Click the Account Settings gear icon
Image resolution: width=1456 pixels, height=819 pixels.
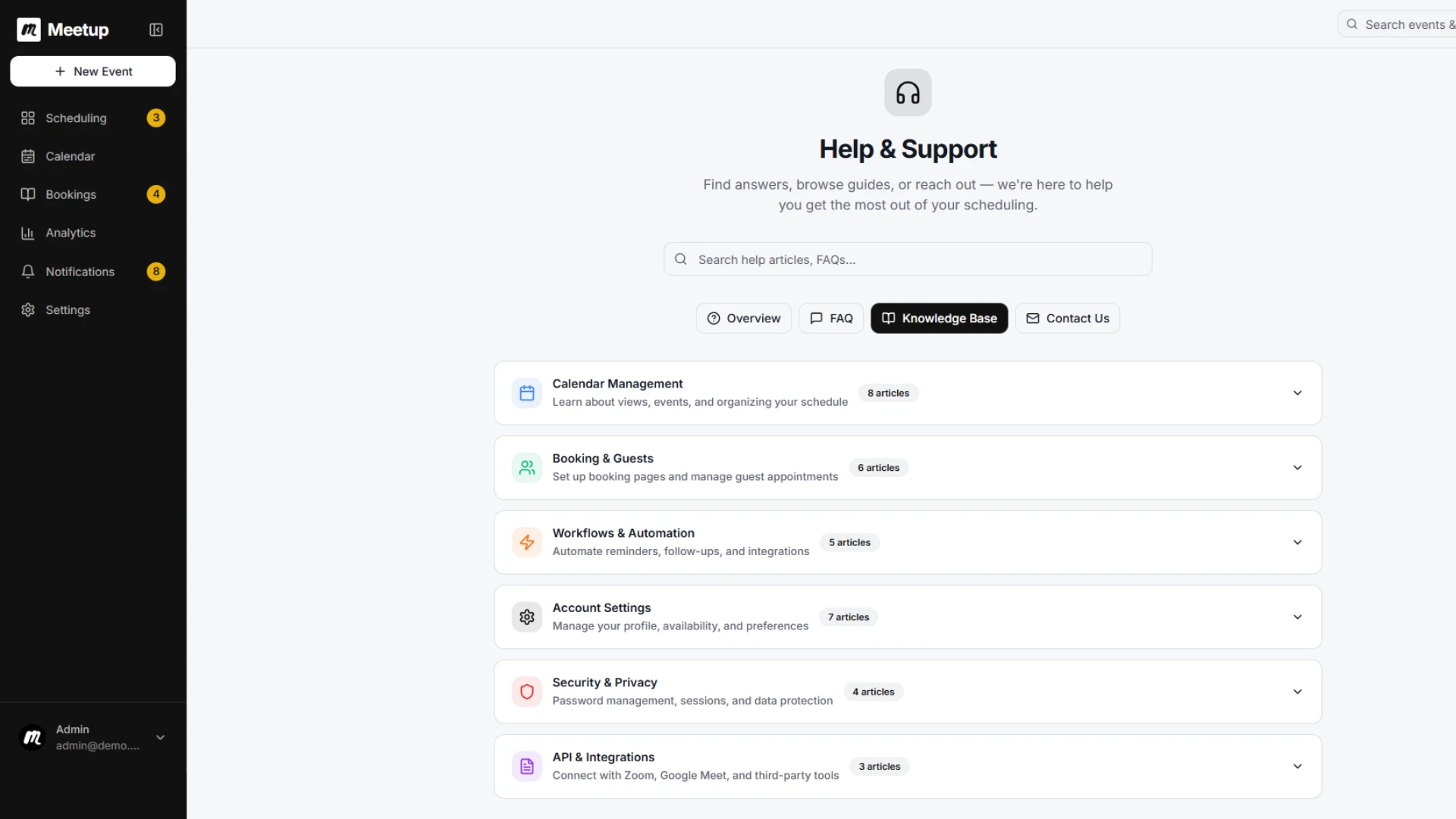[527, 617]
